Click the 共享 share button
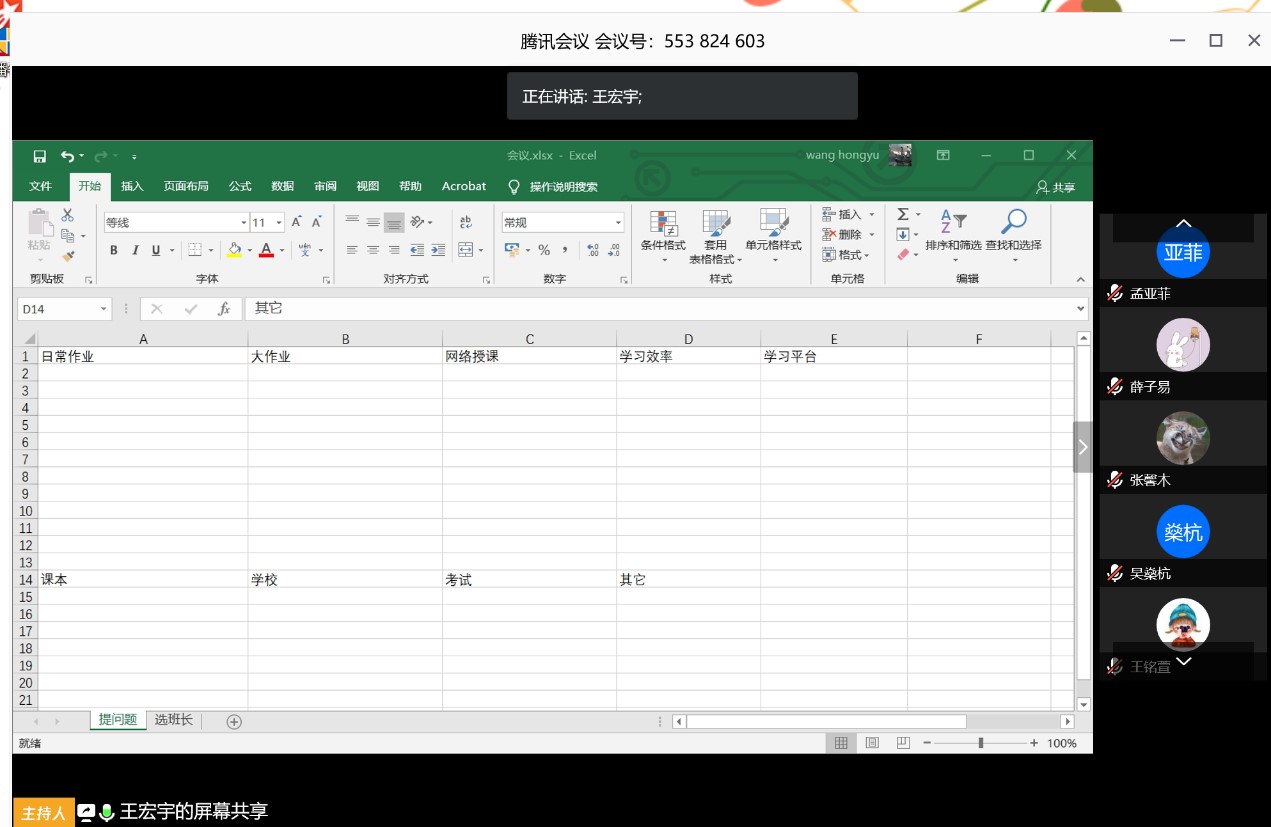This screenshot has height=827, width=1271. [x=1056, y=187]
